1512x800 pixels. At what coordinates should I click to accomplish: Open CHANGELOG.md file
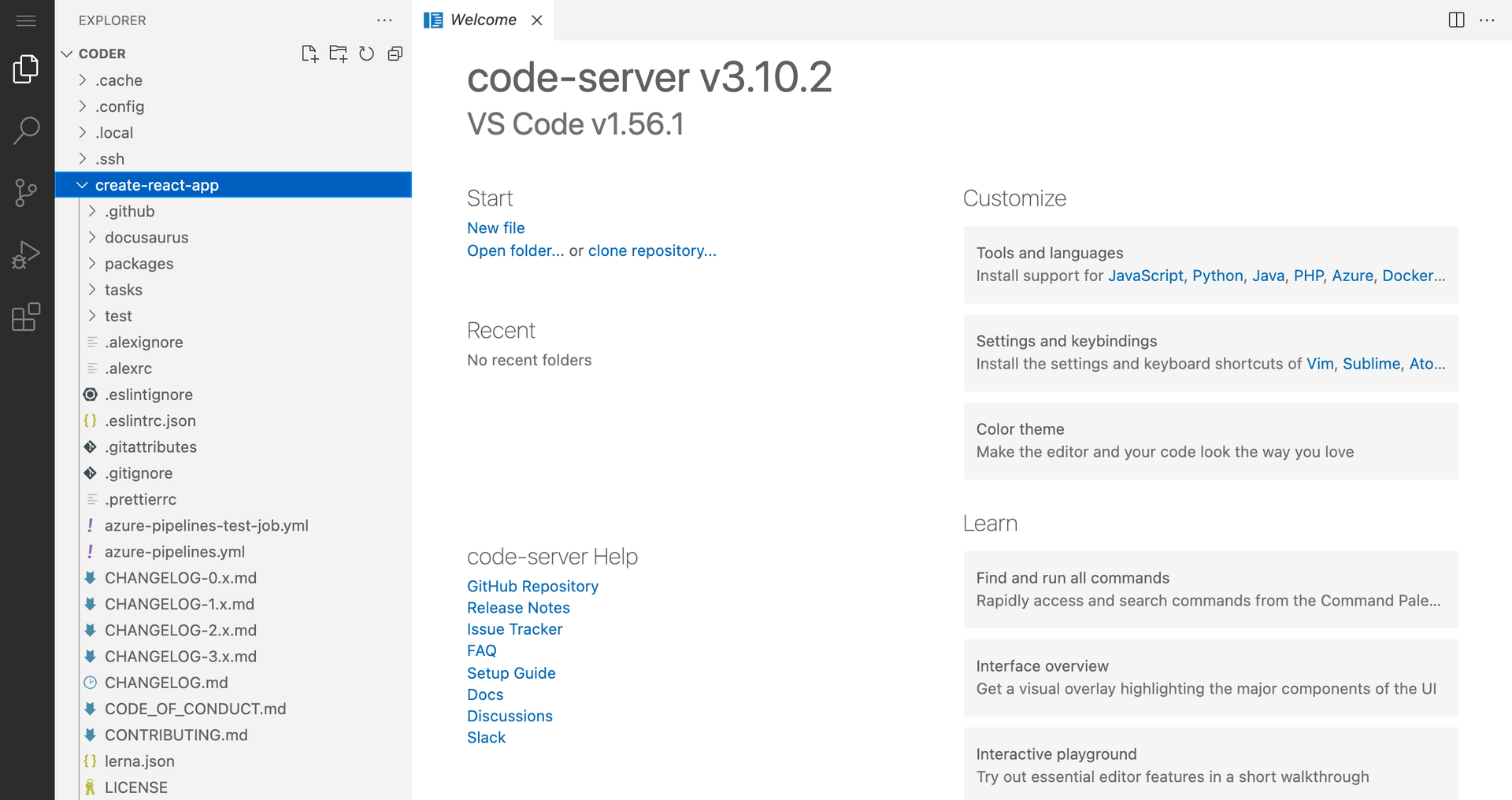point(233,683)
